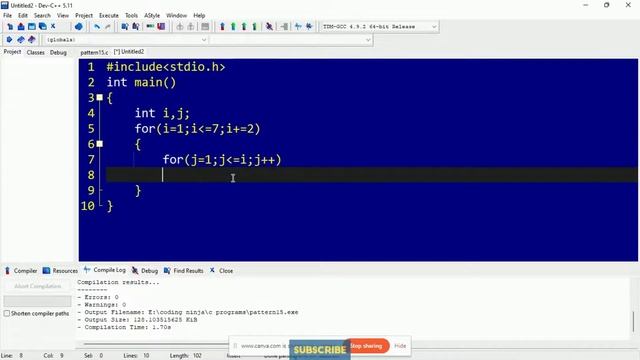Screen dimensions: 640x360
Task: Click the 'Output Filename' log line
Action: point(188,312)
